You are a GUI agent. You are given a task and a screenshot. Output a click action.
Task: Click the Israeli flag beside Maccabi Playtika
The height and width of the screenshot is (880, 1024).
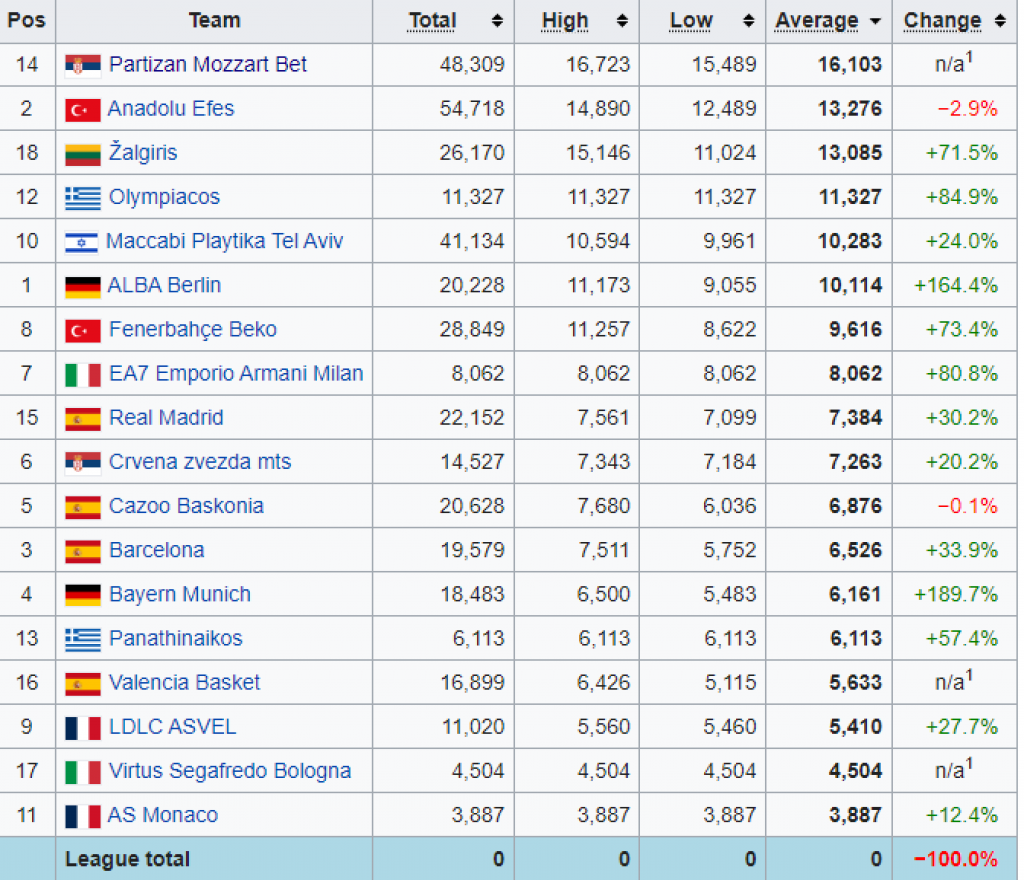point(83,242)
